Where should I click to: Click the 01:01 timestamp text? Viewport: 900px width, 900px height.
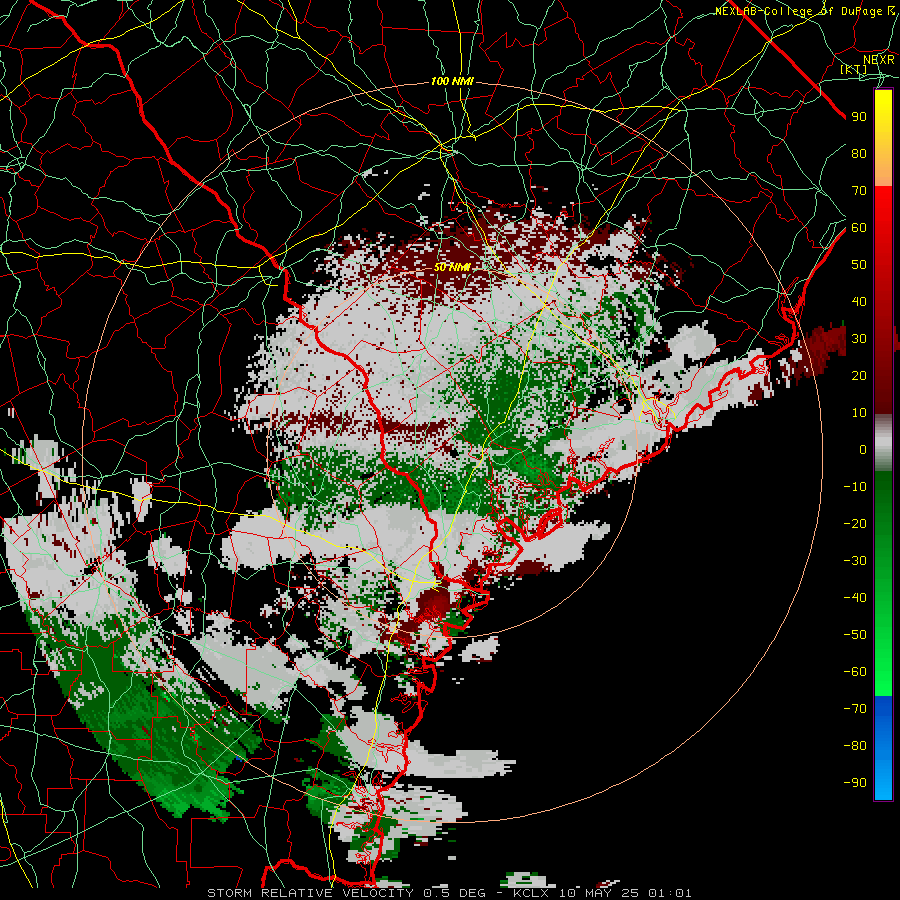point(670,893)
